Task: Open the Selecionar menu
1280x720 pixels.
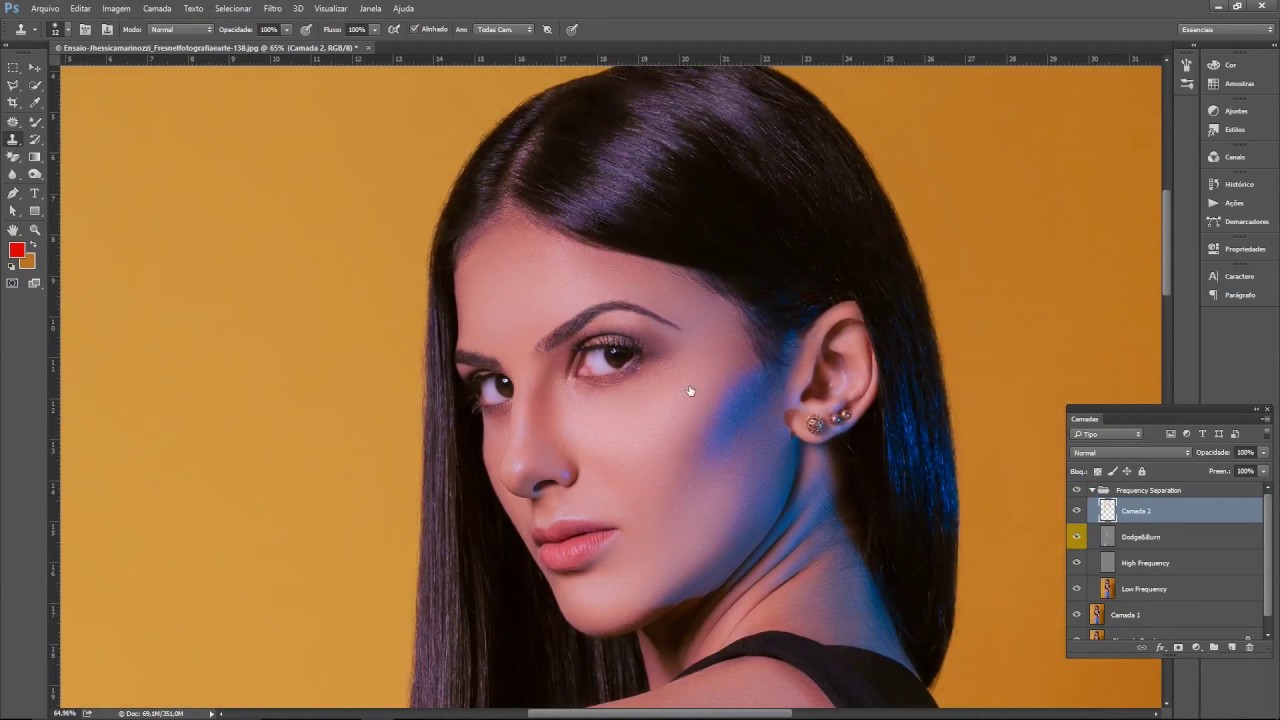Action: 233,8
